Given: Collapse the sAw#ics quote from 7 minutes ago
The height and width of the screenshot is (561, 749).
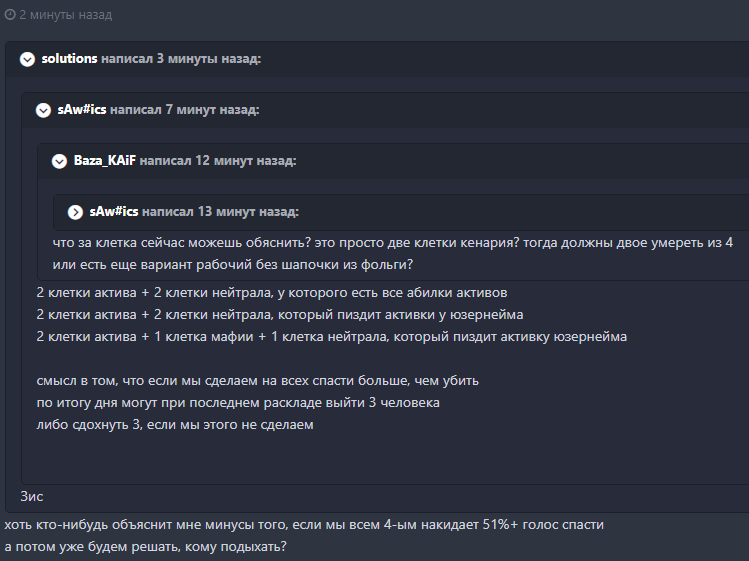Looking at the screenshot, I should (43, 110).
